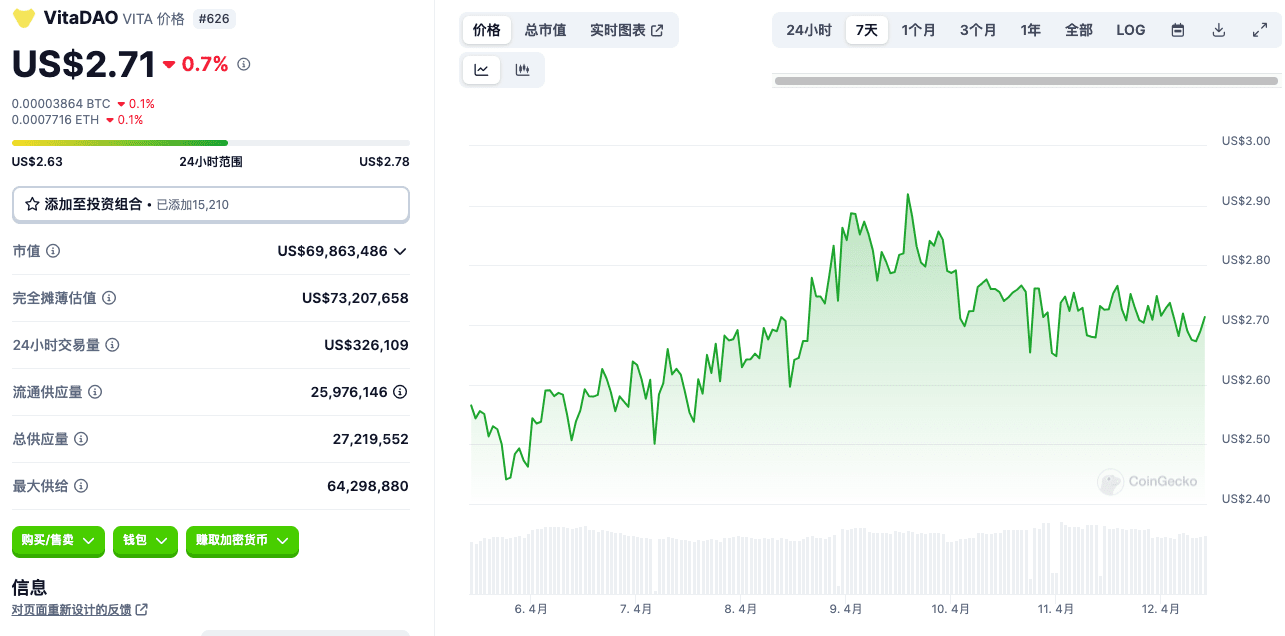Switch to the 总市值 tab

pyautogui.click(x=544, y=30)
